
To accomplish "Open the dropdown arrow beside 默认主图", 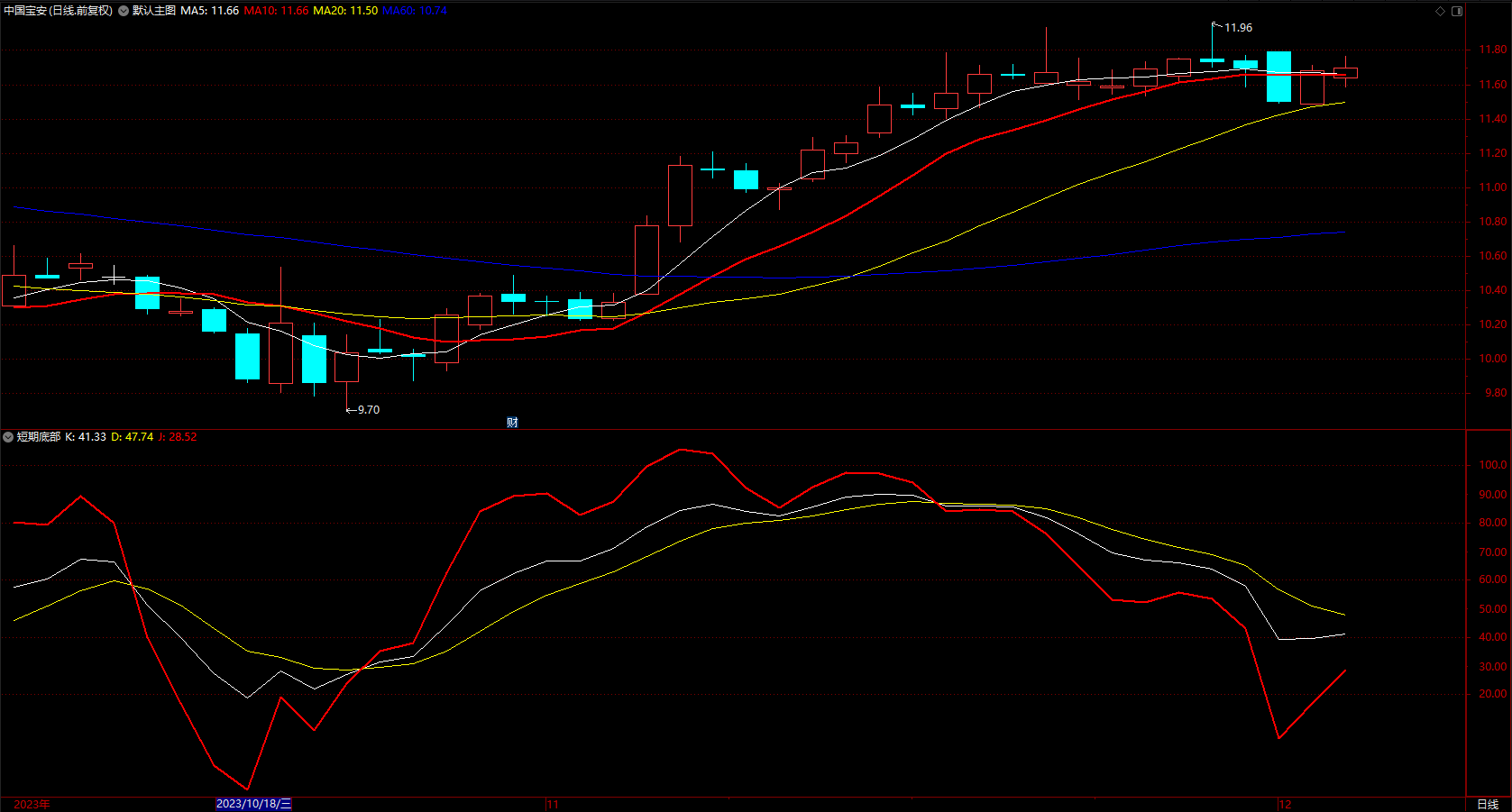I will pyautogui.click(x=124, y=11).
